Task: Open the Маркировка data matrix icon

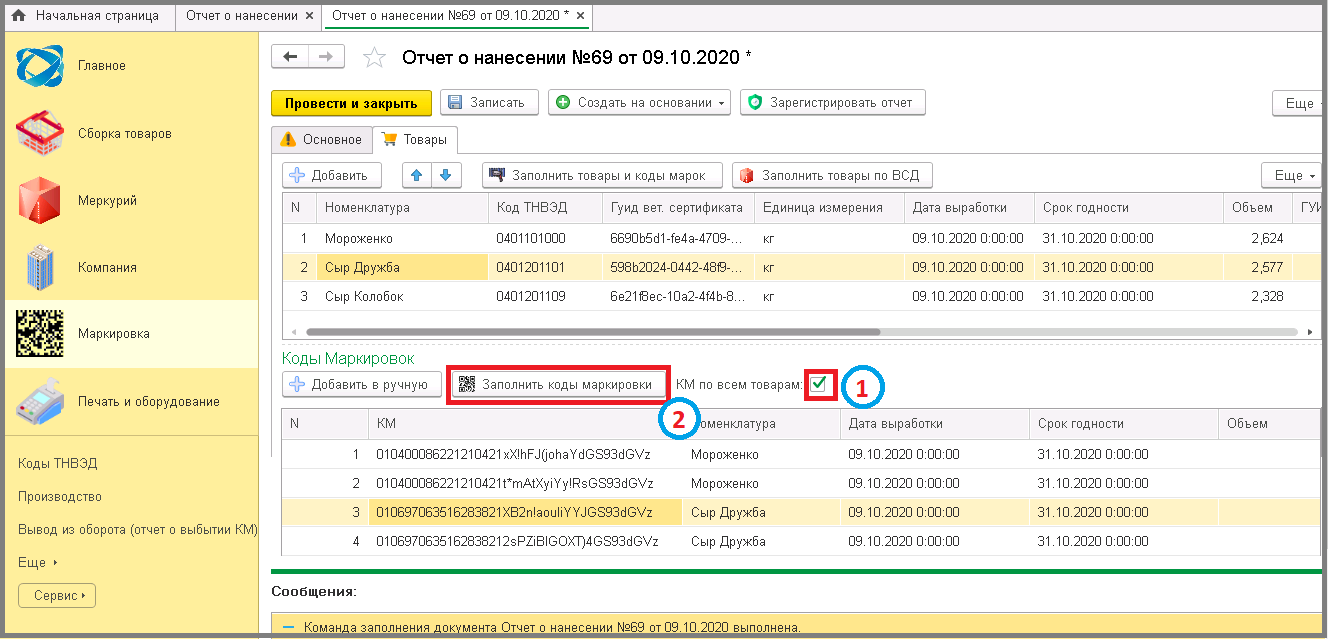Action: click(40, 334)
